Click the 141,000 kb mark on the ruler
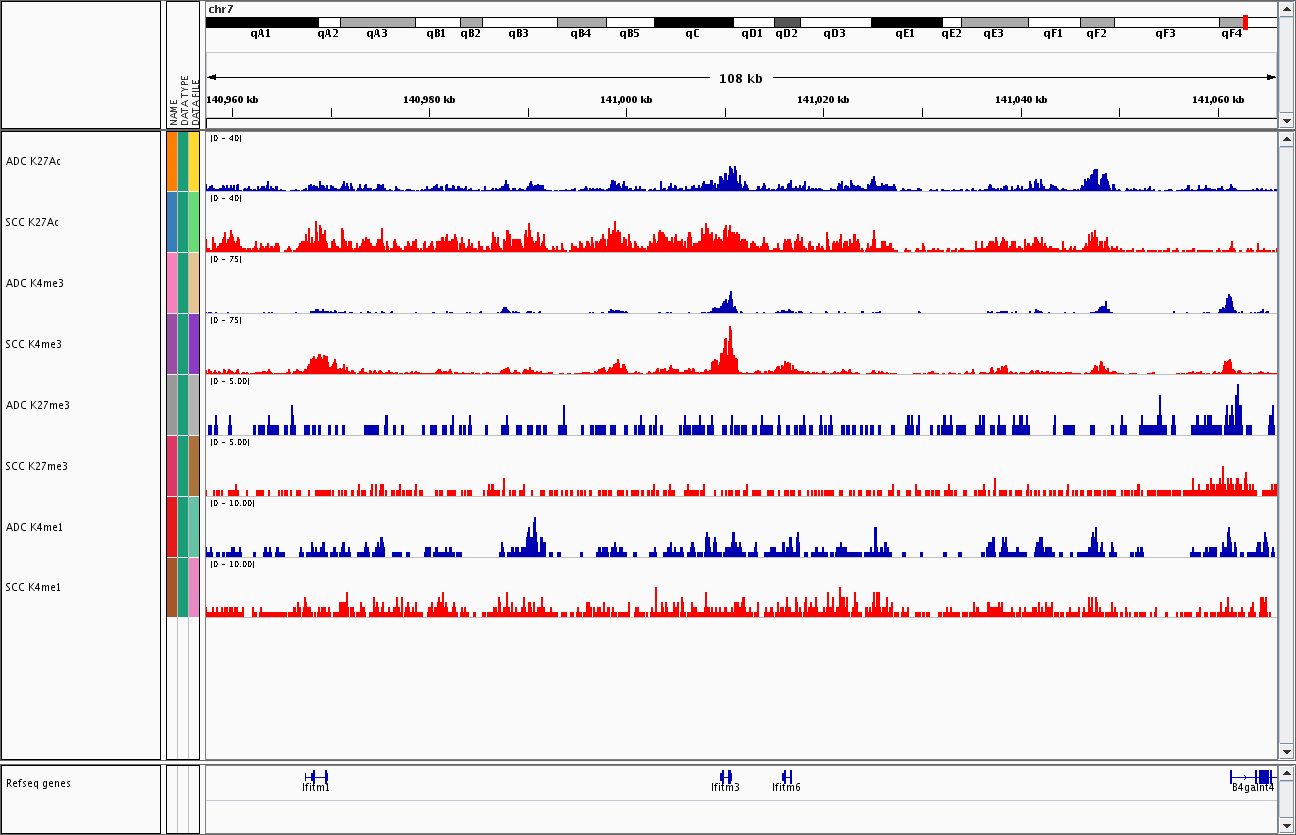This screenshot has height=835, width=1296. point(628,111)
